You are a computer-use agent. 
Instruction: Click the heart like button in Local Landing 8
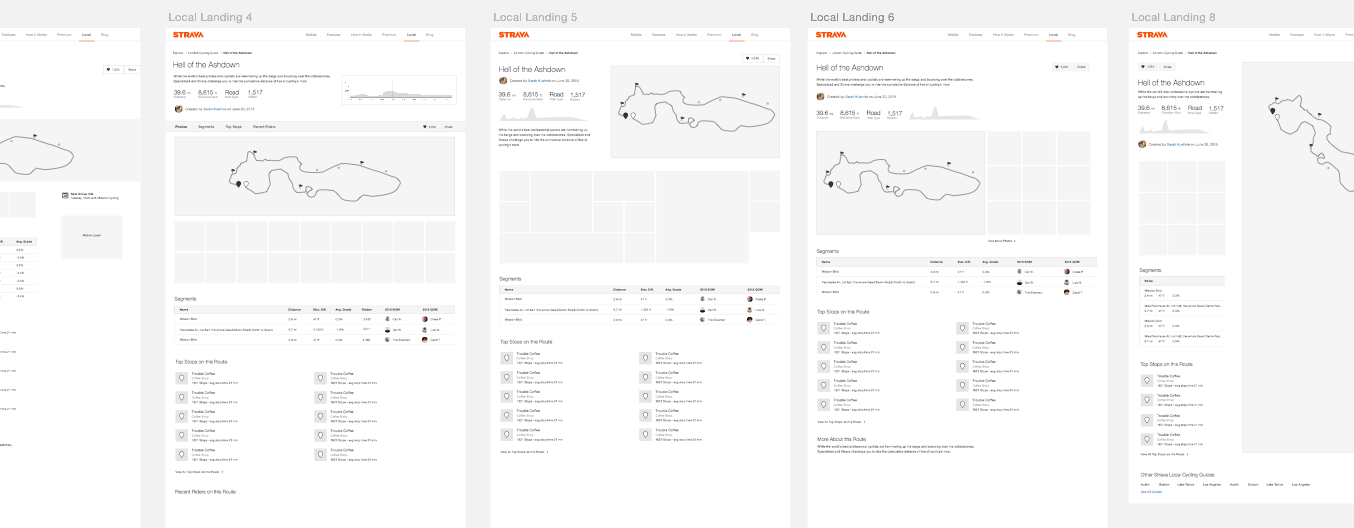pyautogui.click(x=1150, y=67)
